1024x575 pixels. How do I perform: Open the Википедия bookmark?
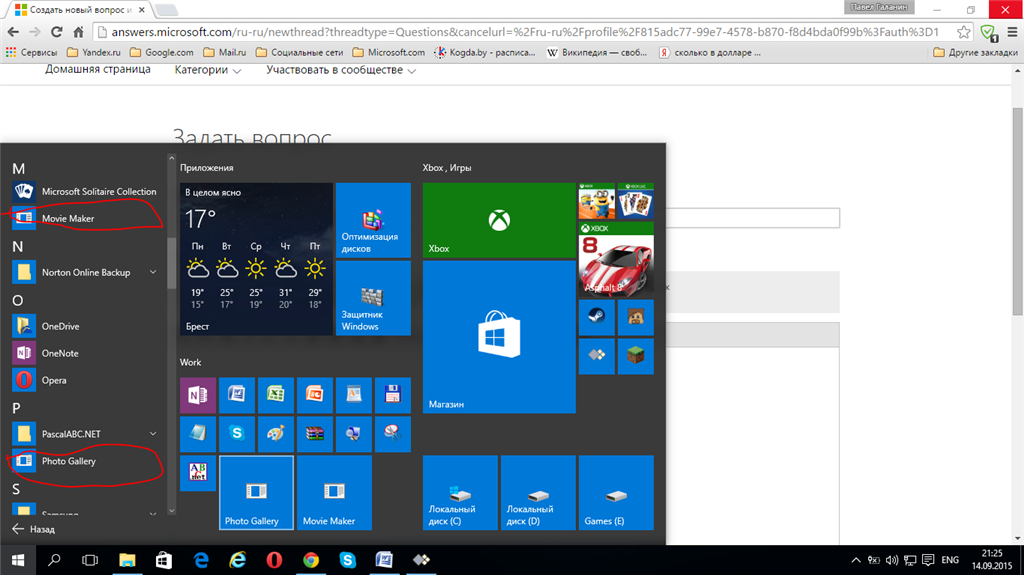click(x=597, y=52)
